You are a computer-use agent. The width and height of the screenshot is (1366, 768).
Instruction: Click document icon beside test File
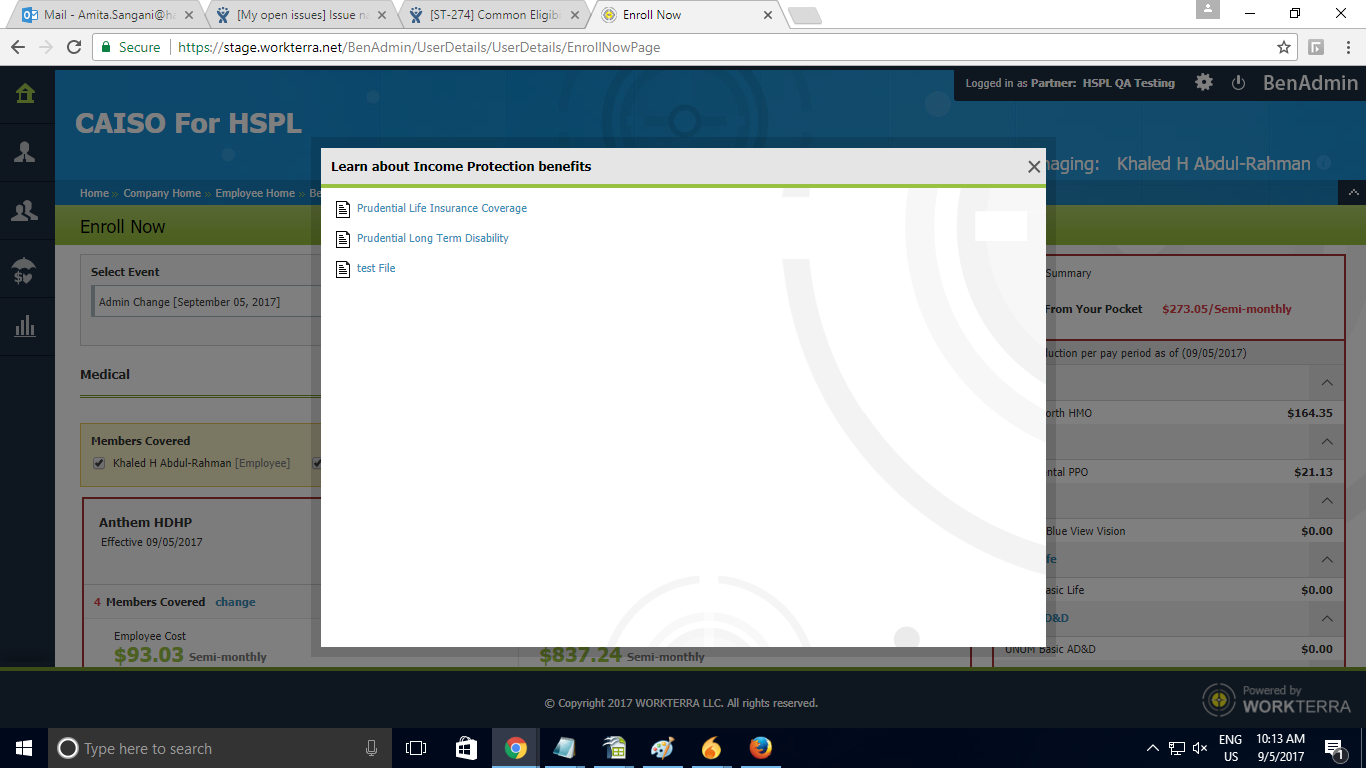(344, 269)
